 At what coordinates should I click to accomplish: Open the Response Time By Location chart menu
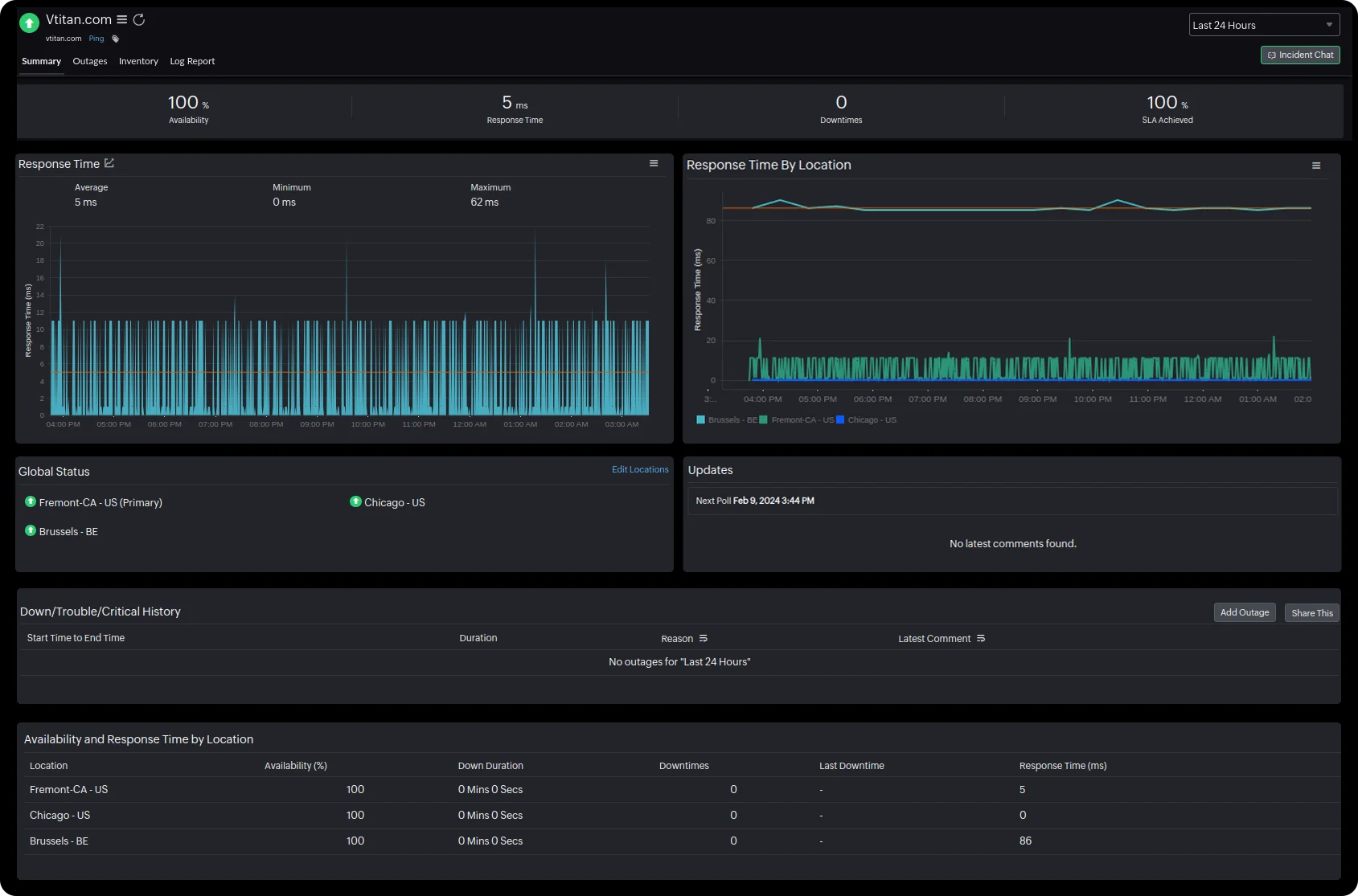point(1316,166)
